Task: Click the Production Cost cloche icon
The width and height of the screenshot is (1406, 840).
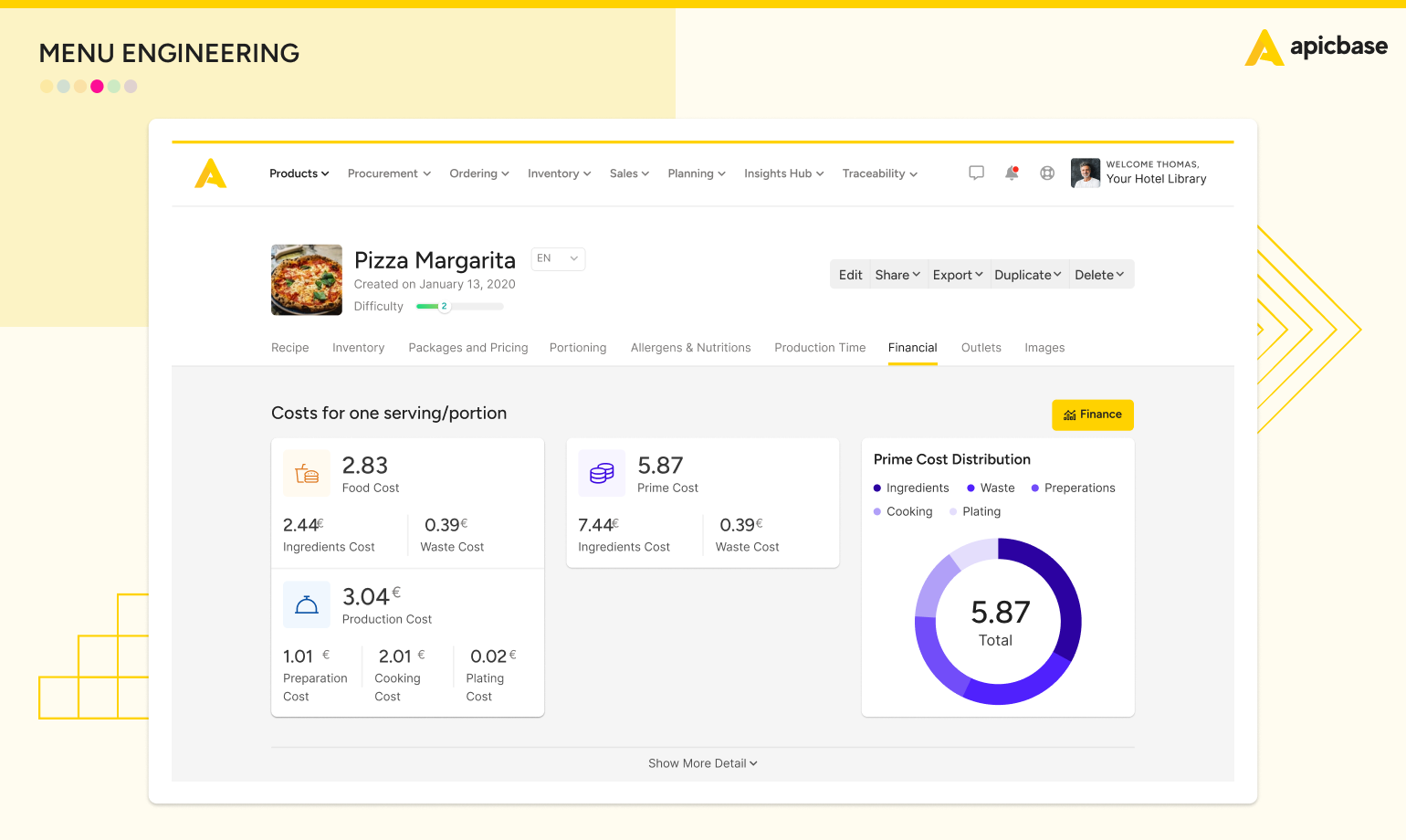Action: 307,604
